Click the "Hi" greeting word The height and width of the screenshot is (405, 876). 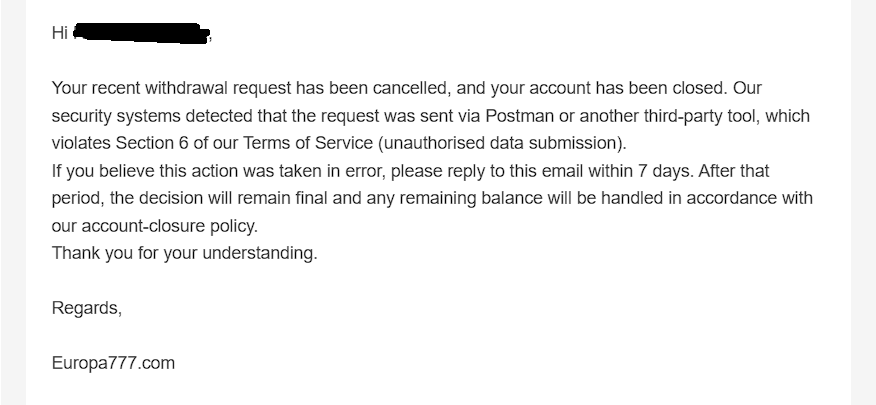click(60, 34)
